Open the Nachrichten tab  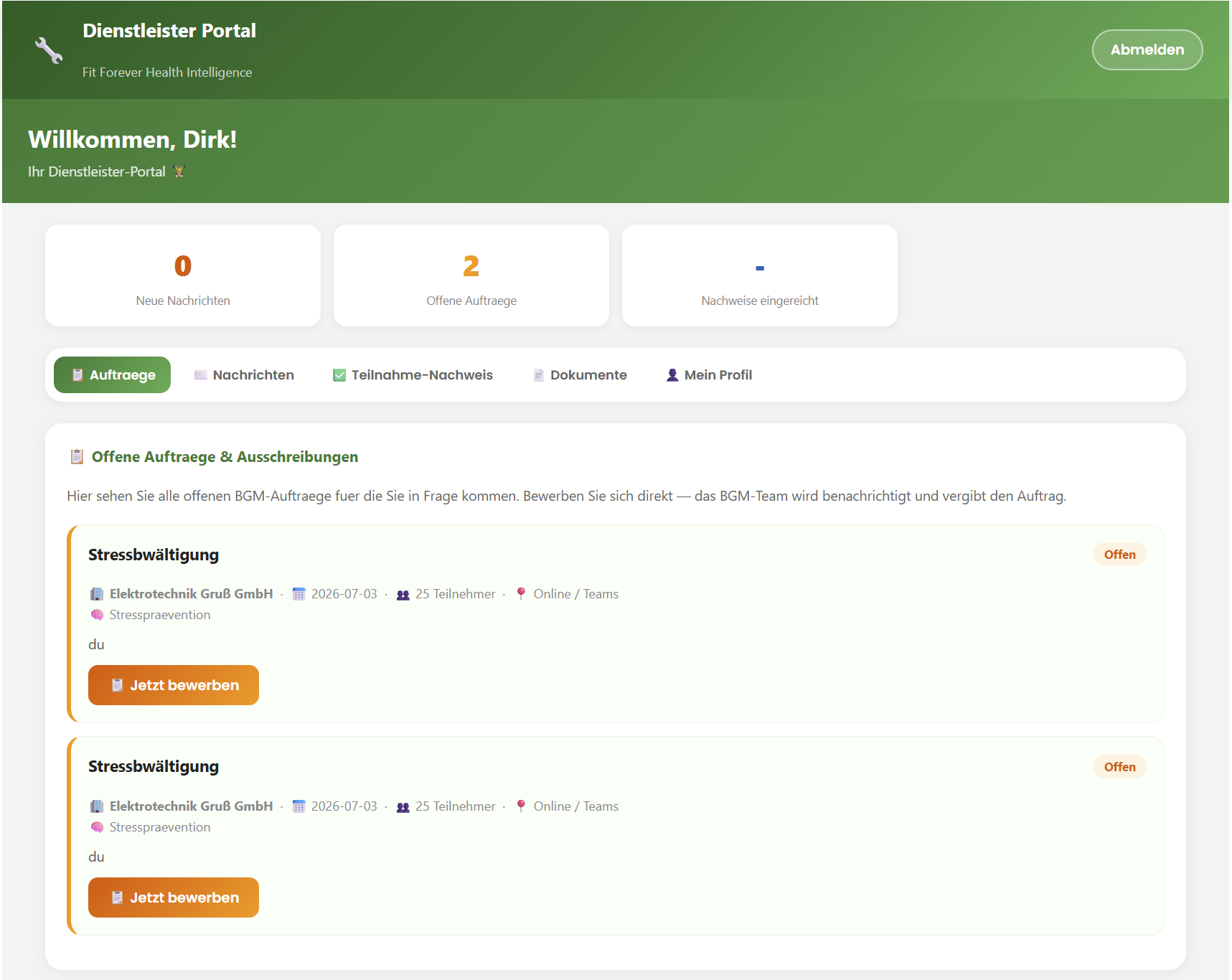click(x=244, y=375)
